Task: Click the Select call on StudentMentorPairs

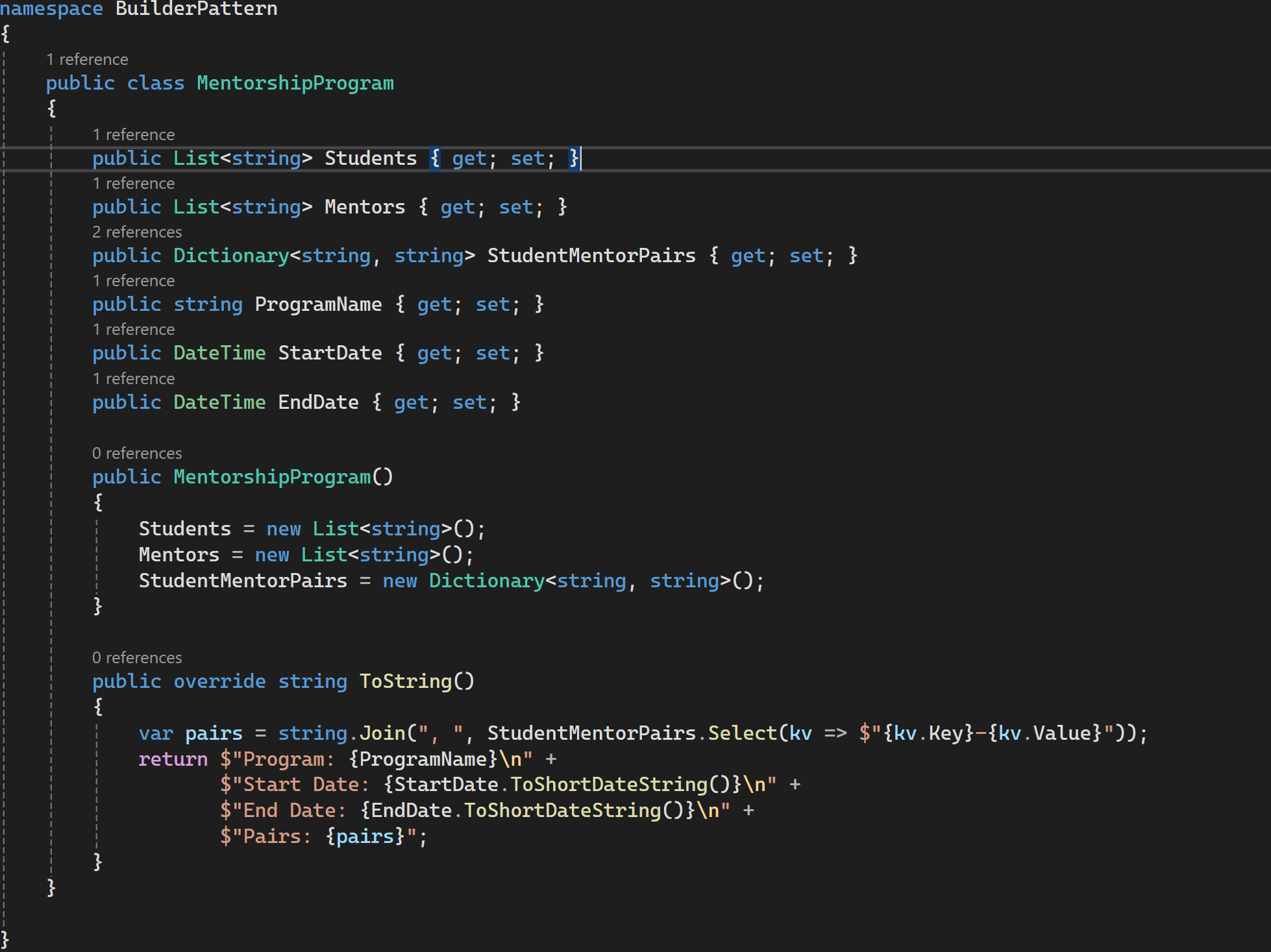Action: (x=742, y=733)
